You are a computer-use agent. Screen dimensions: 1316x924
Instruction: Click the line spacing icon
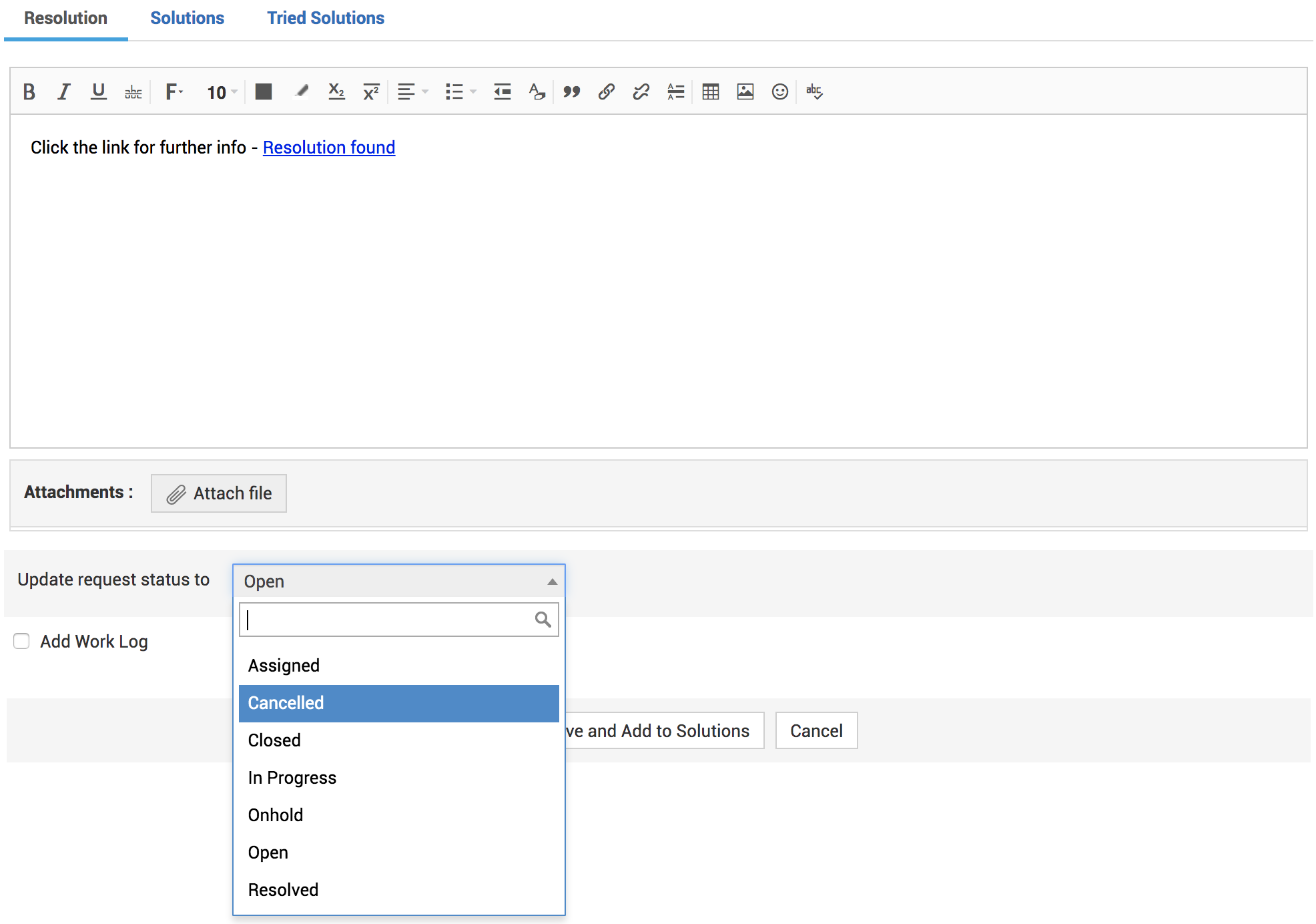[676, 91]
